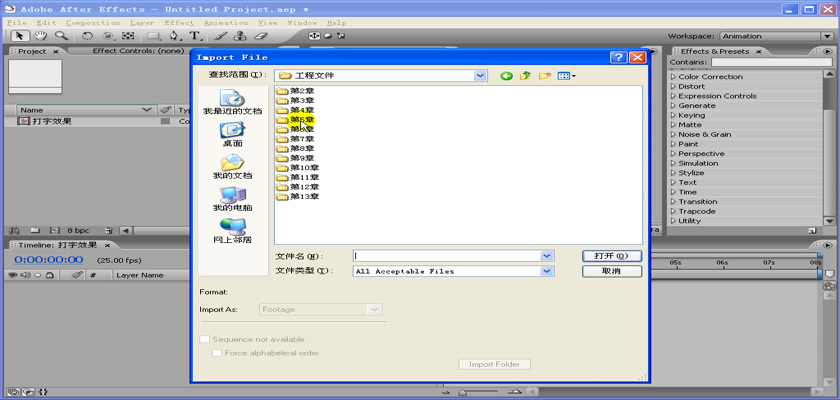
Task: Create new folder in Import File dialog
Action: pos(545,76)
